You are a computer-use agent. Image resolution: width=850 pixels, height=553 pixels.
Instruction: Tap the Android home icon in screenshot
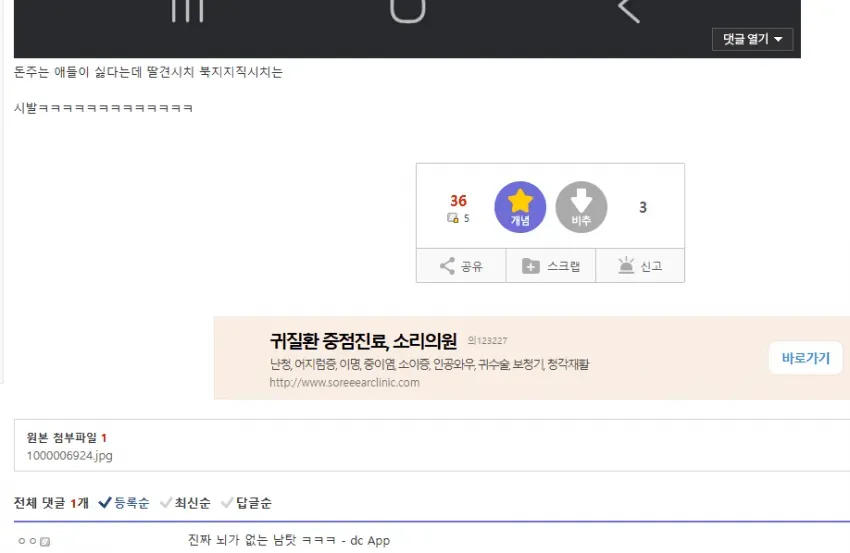(x=408, y=11)
